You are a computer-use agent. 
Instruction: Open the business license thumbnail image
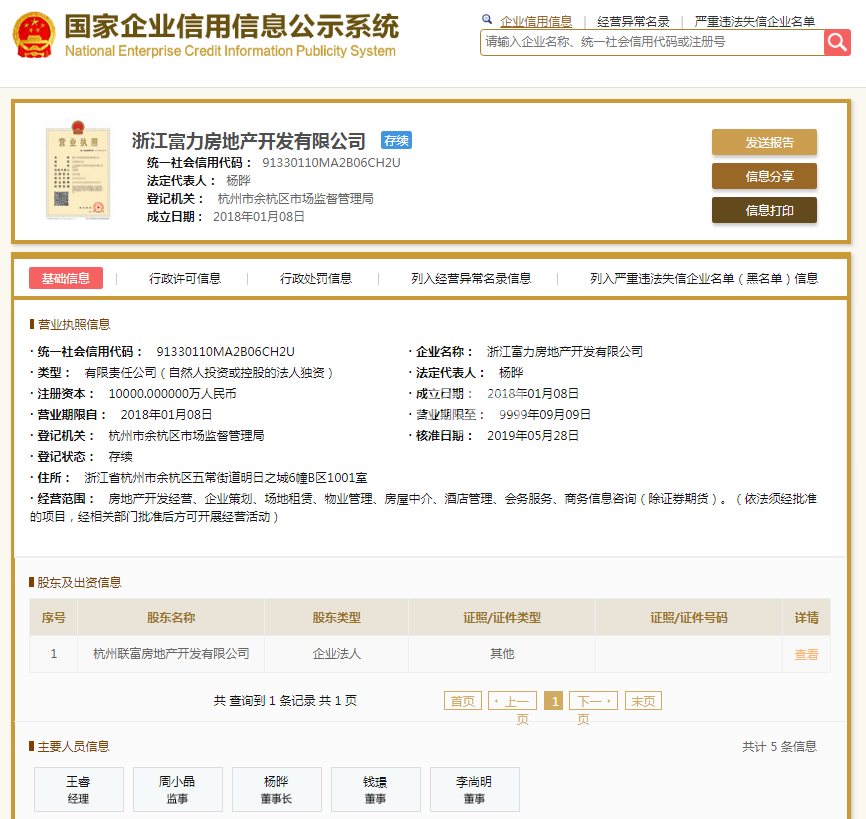[78, 170]
